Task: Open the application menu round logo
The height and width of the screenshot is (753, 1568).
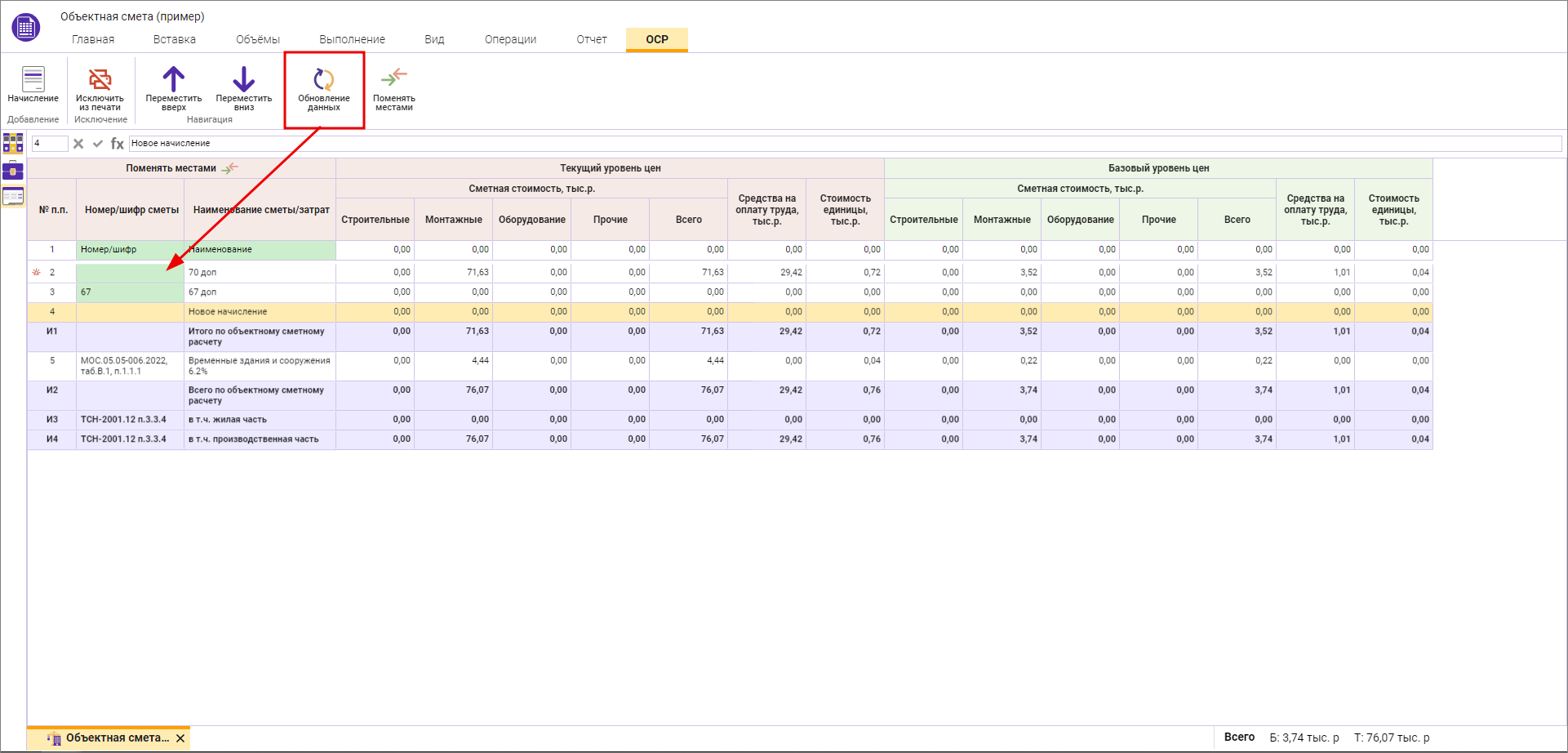Action: point(25,28)
